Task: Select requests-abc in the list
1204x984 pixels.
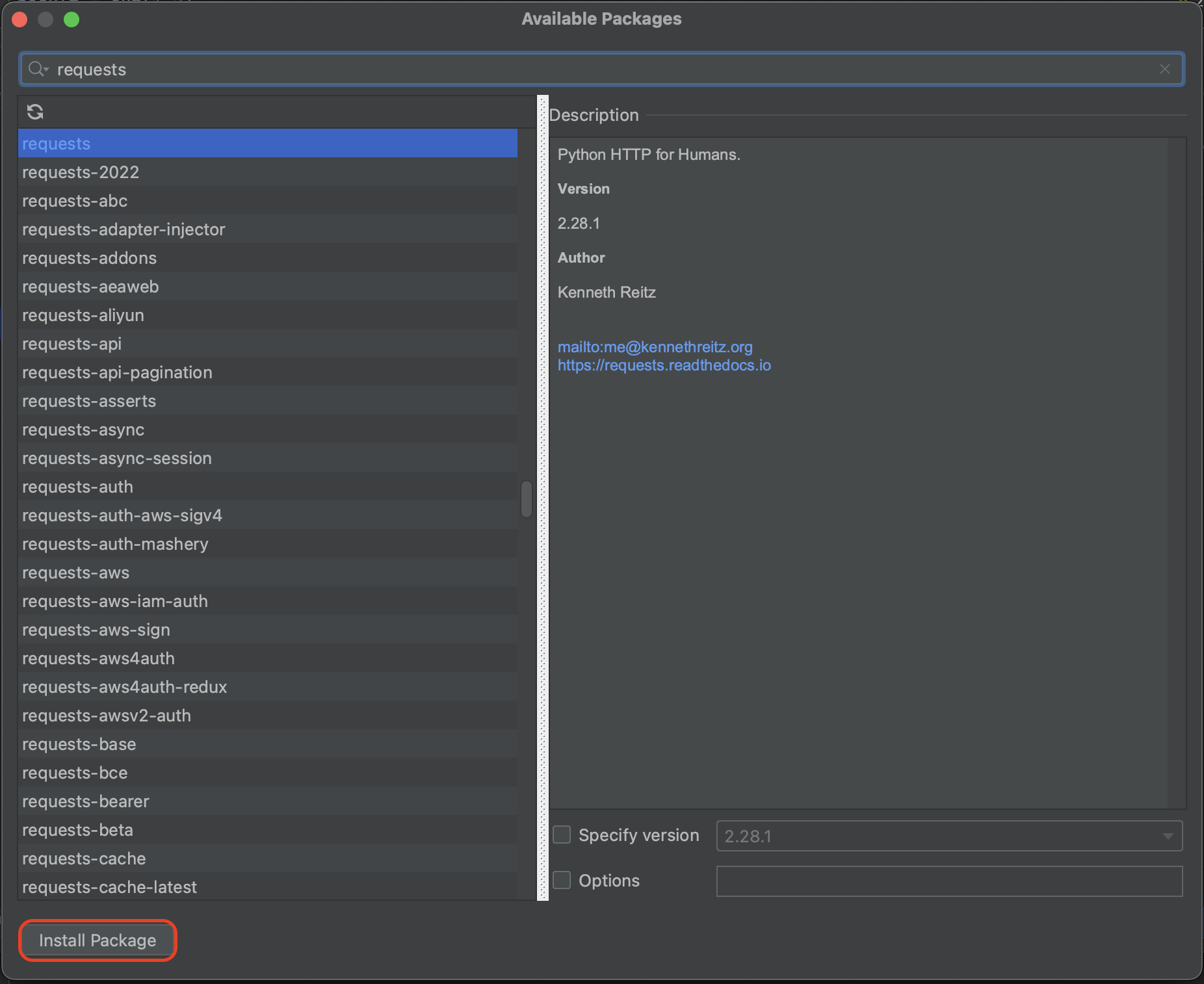Action: click(x=268, y=201)
